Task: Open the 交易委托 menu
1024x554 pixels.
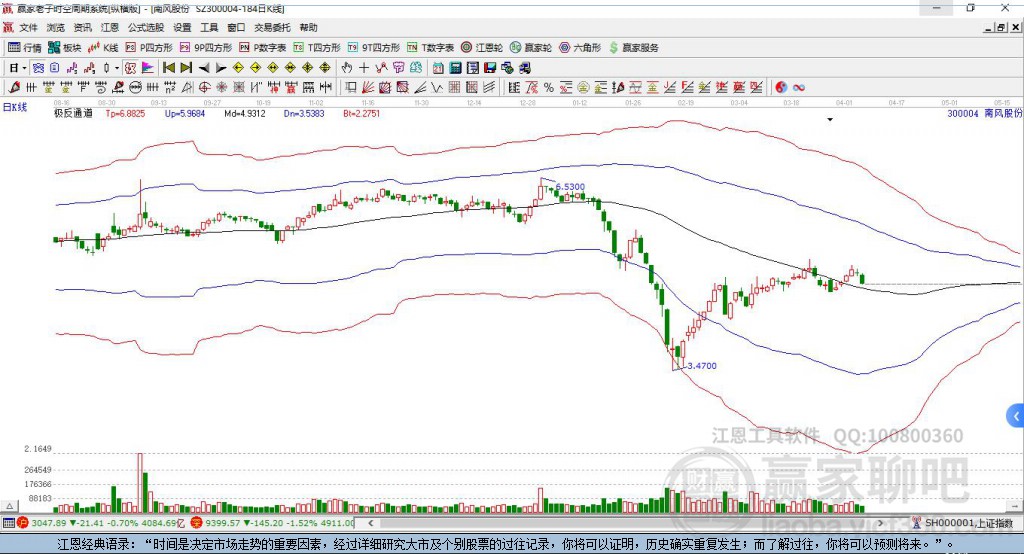Action: coord(272,27)
